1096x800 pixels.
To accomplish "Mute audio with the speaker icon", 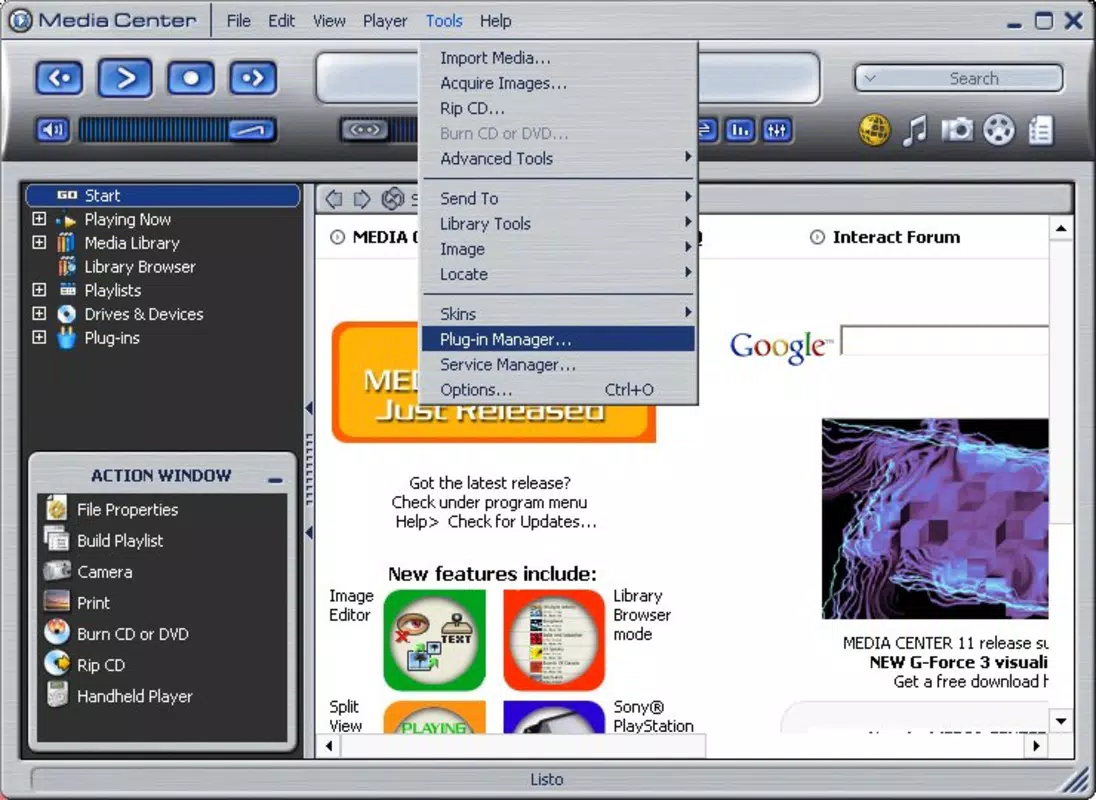I will click(x=53, y=130).
